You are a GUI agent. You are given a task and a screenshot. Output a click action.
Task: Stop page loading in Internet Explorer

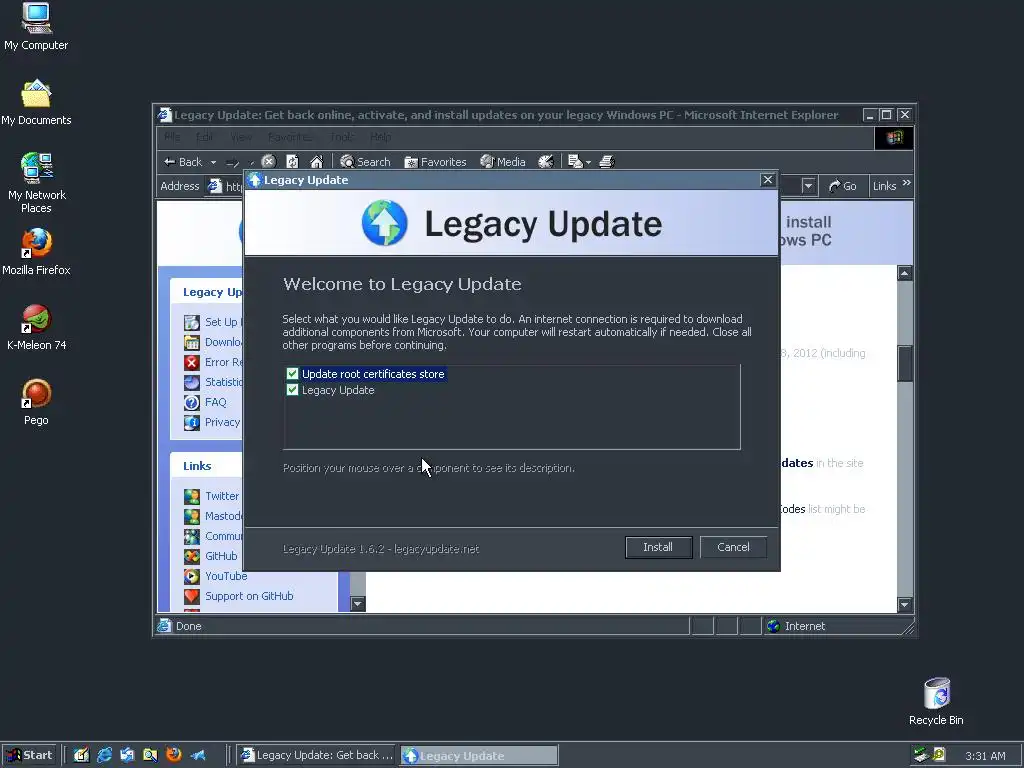[x=268, y=161]
